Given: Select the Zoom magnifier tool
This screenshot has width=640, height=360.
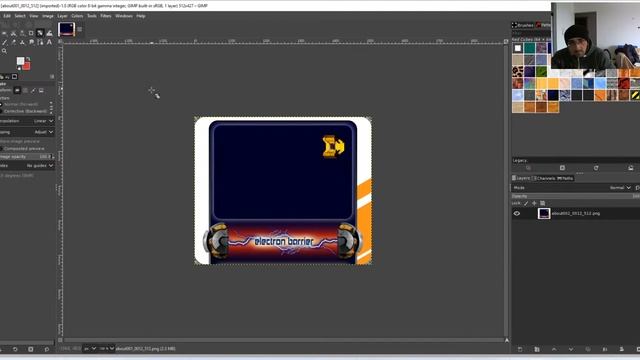Looking at the screenshot, I should point(4,51).
